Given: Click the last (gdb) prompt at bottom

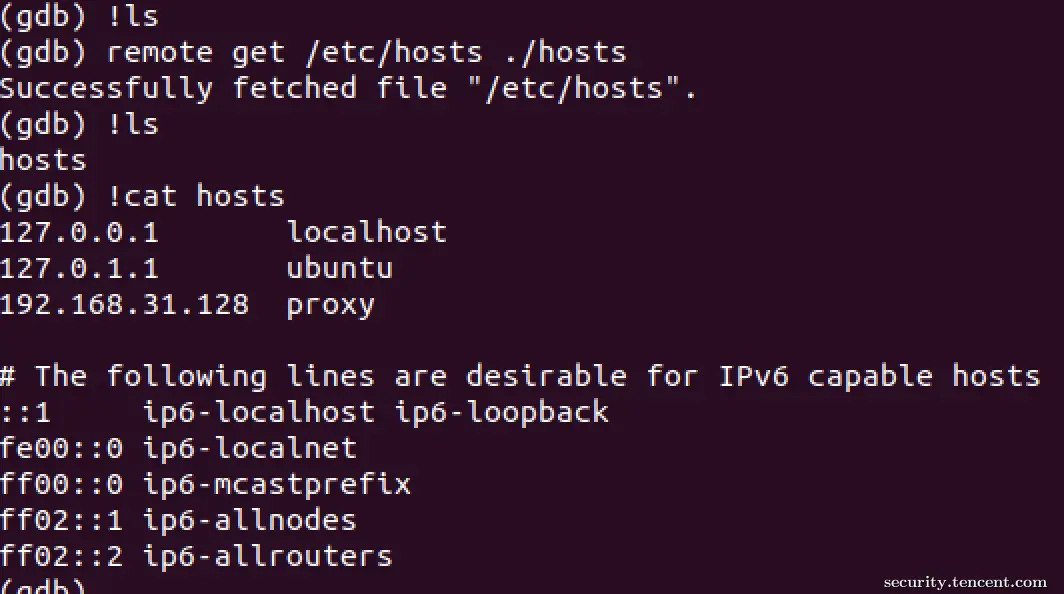Looking at the screenshot, I should pos(43,586).
